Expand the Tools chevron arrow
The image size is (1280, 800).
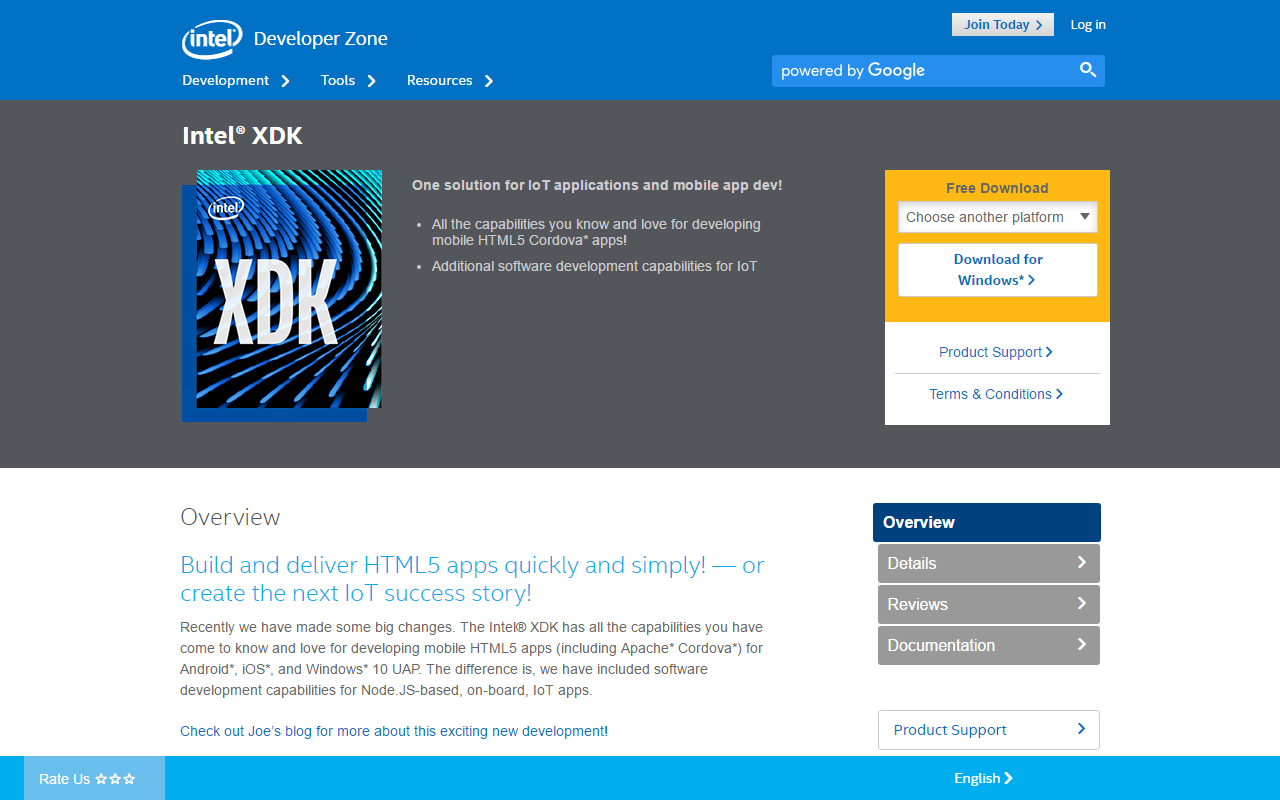click(x=372, y=81)
